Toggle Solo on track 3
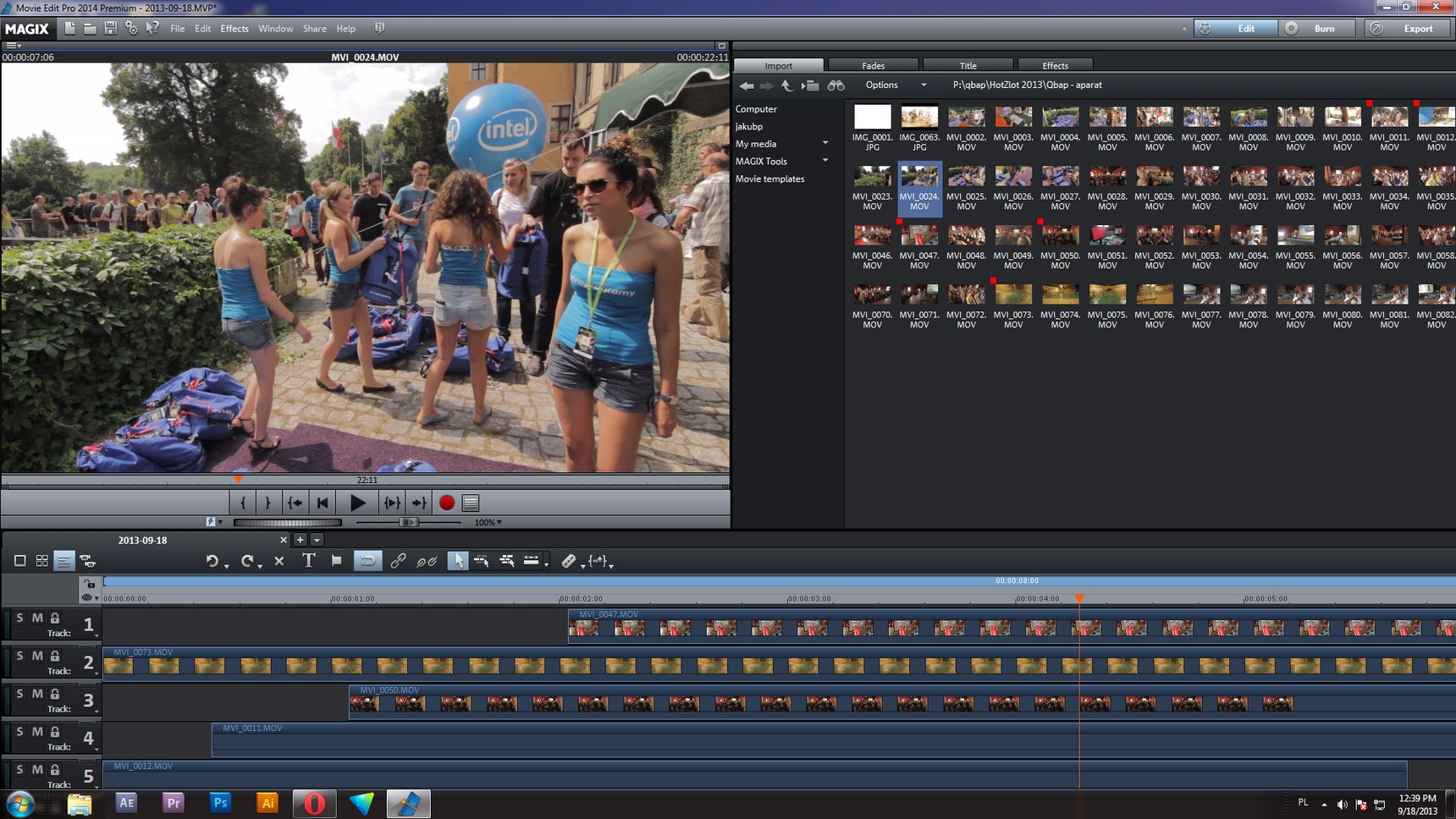The image size is (1456, 819). tap(20, 694)
